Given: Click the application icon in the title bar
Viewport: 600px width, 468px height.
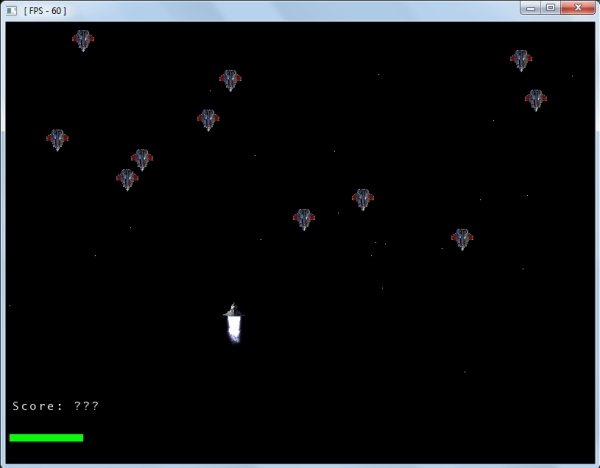Looking at the screenshot, I should pyautogui.click(x=11, y=11).
